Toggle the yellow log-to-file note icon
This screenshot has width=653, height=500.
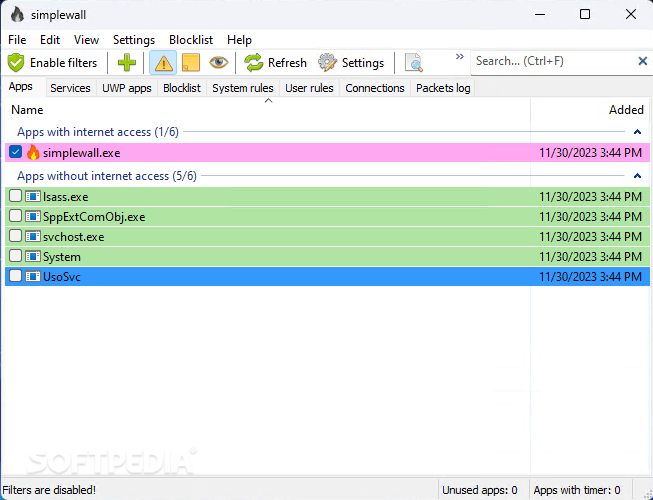(x=191, y=63)
